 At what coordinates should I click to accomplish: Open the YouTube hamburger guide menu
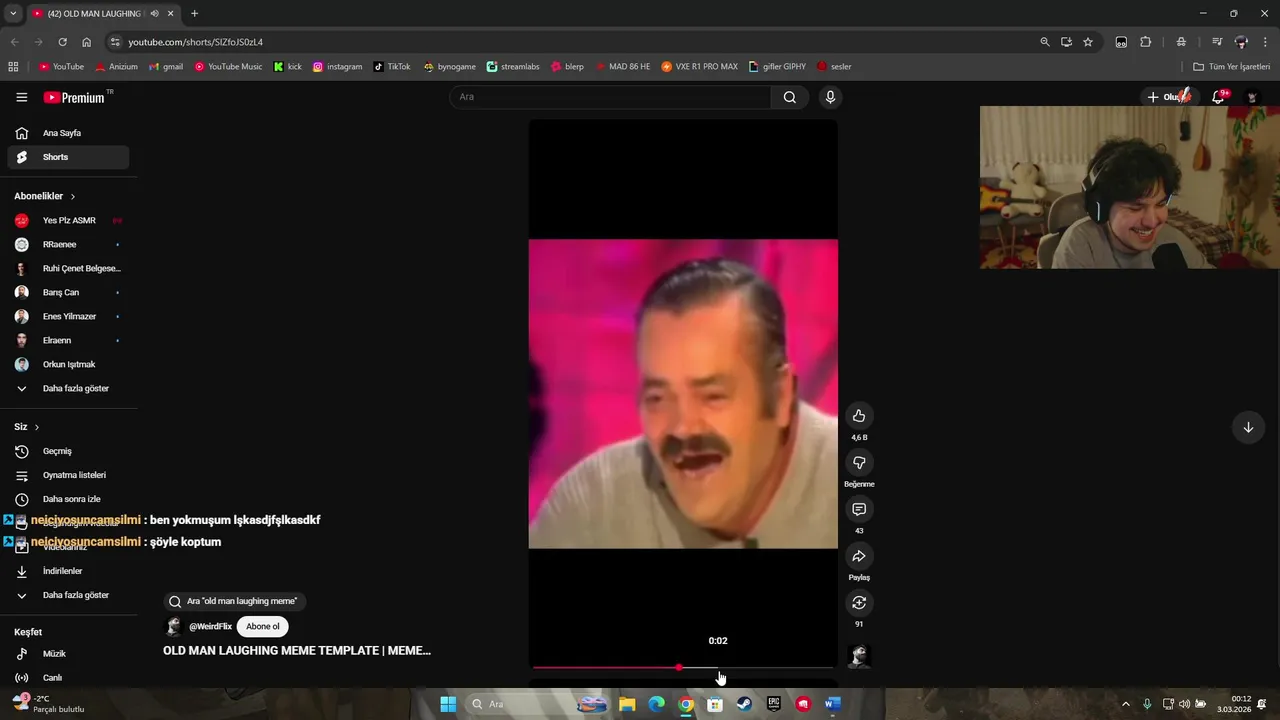21,97
